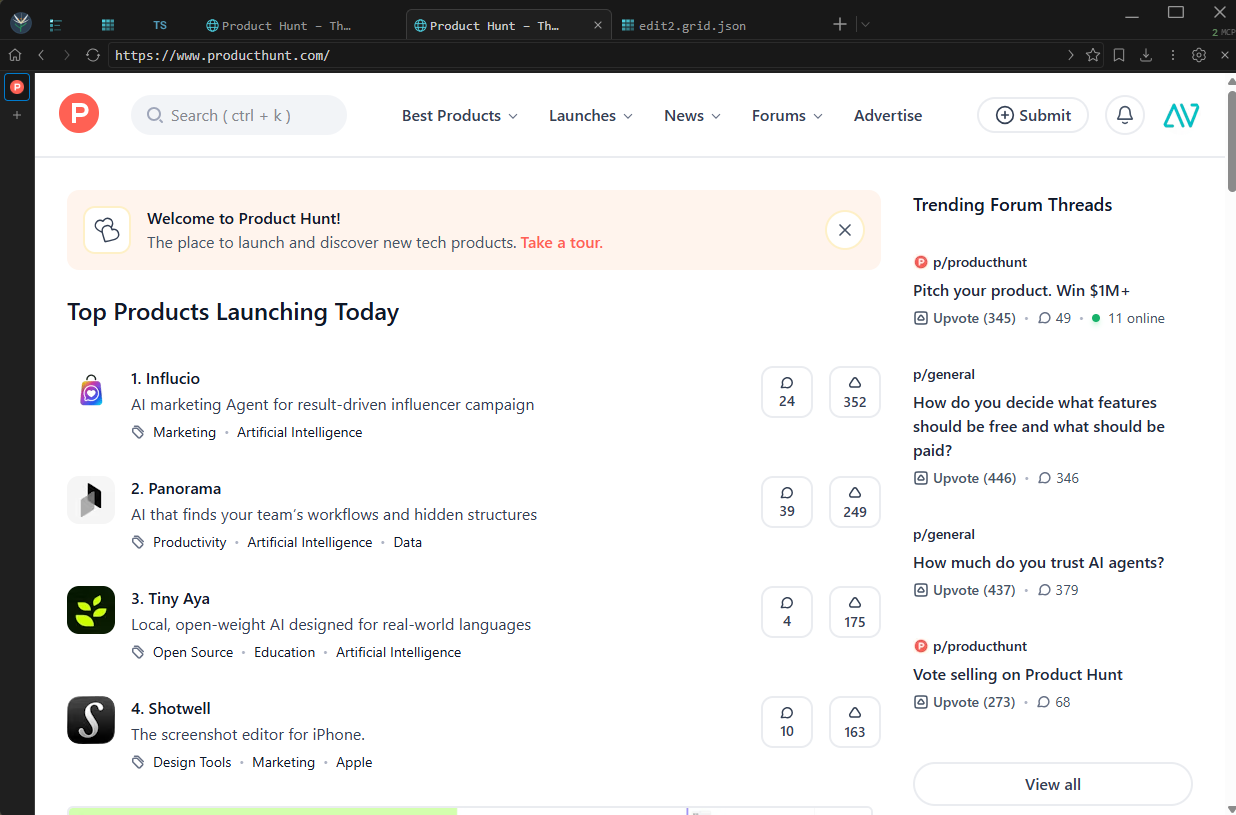Click Productivity tag under Panorama

(190, 542)
